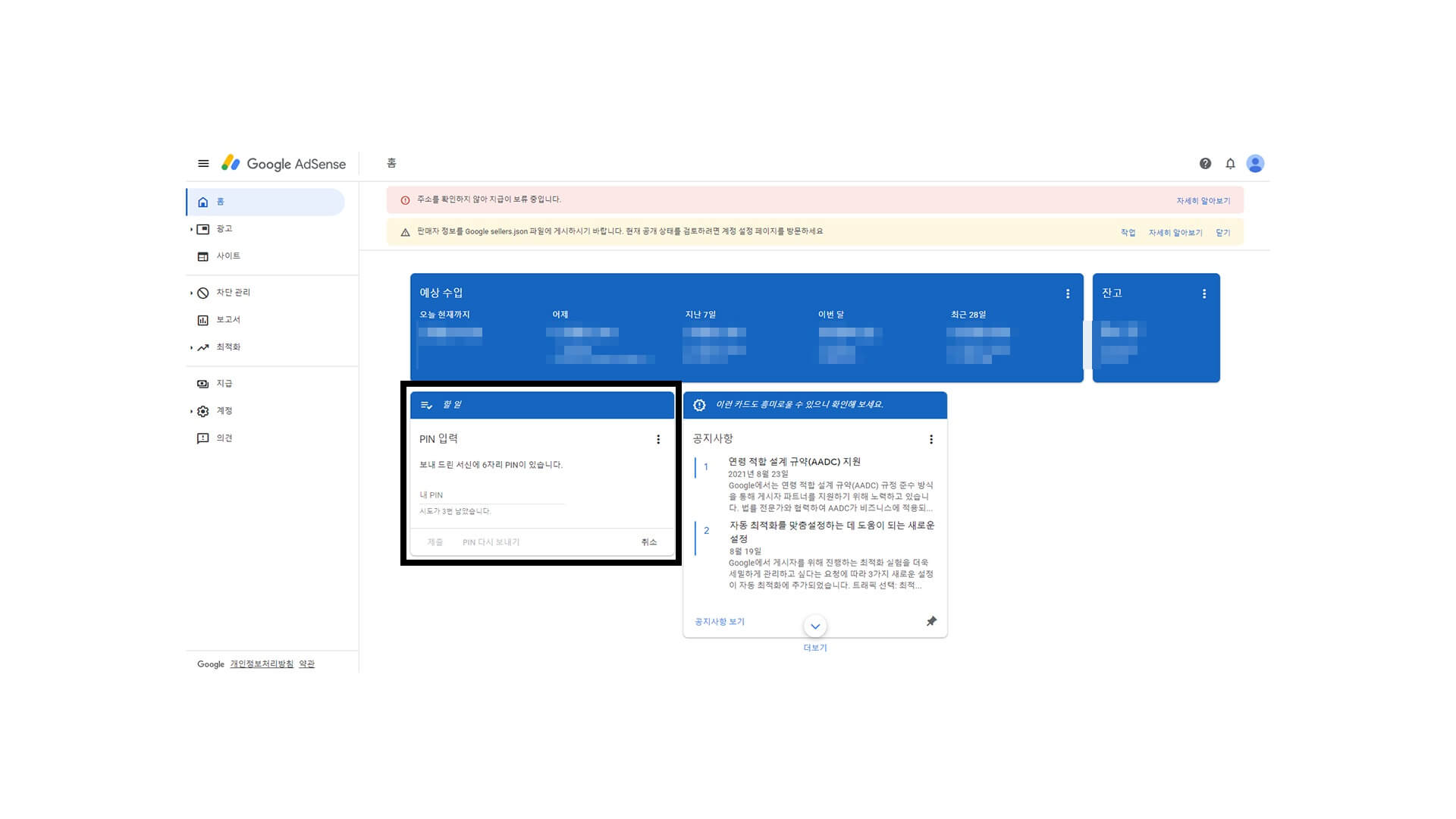Open announcement 자동 최적화를 맞춤설정하는 데 도움이
The image size is (1456, 819).
point(832,532)
